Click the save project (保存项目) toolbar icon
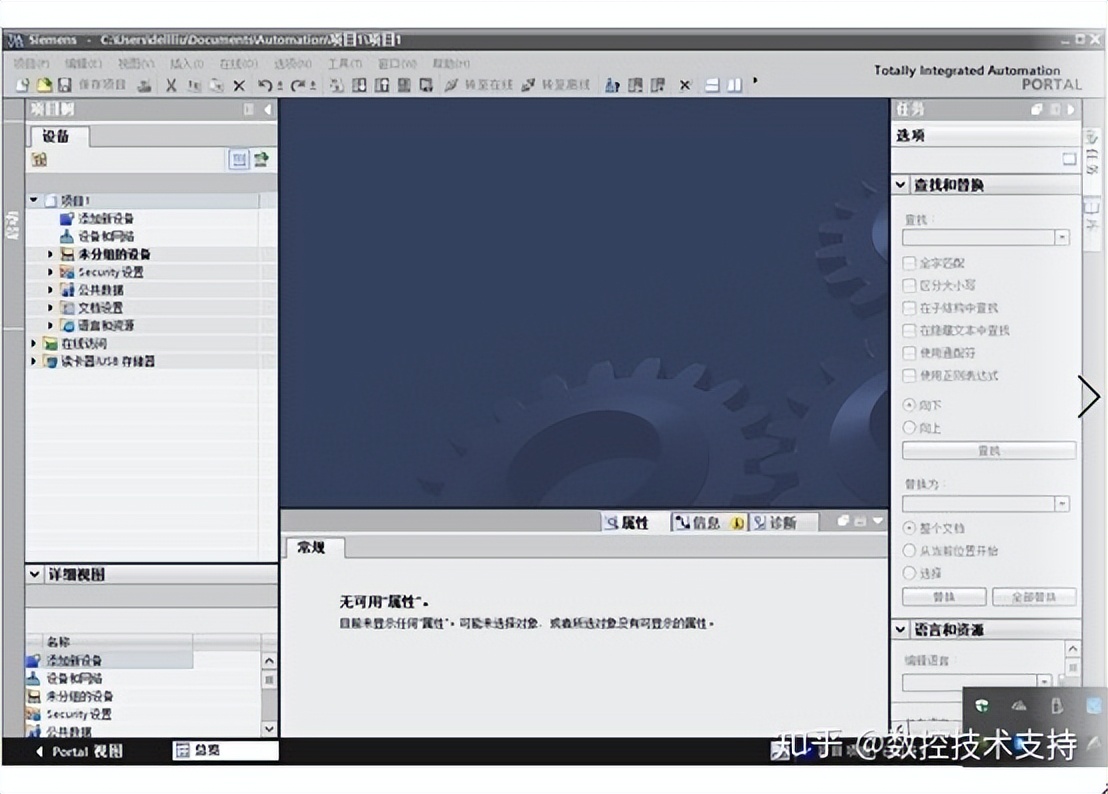 point(65,85)
